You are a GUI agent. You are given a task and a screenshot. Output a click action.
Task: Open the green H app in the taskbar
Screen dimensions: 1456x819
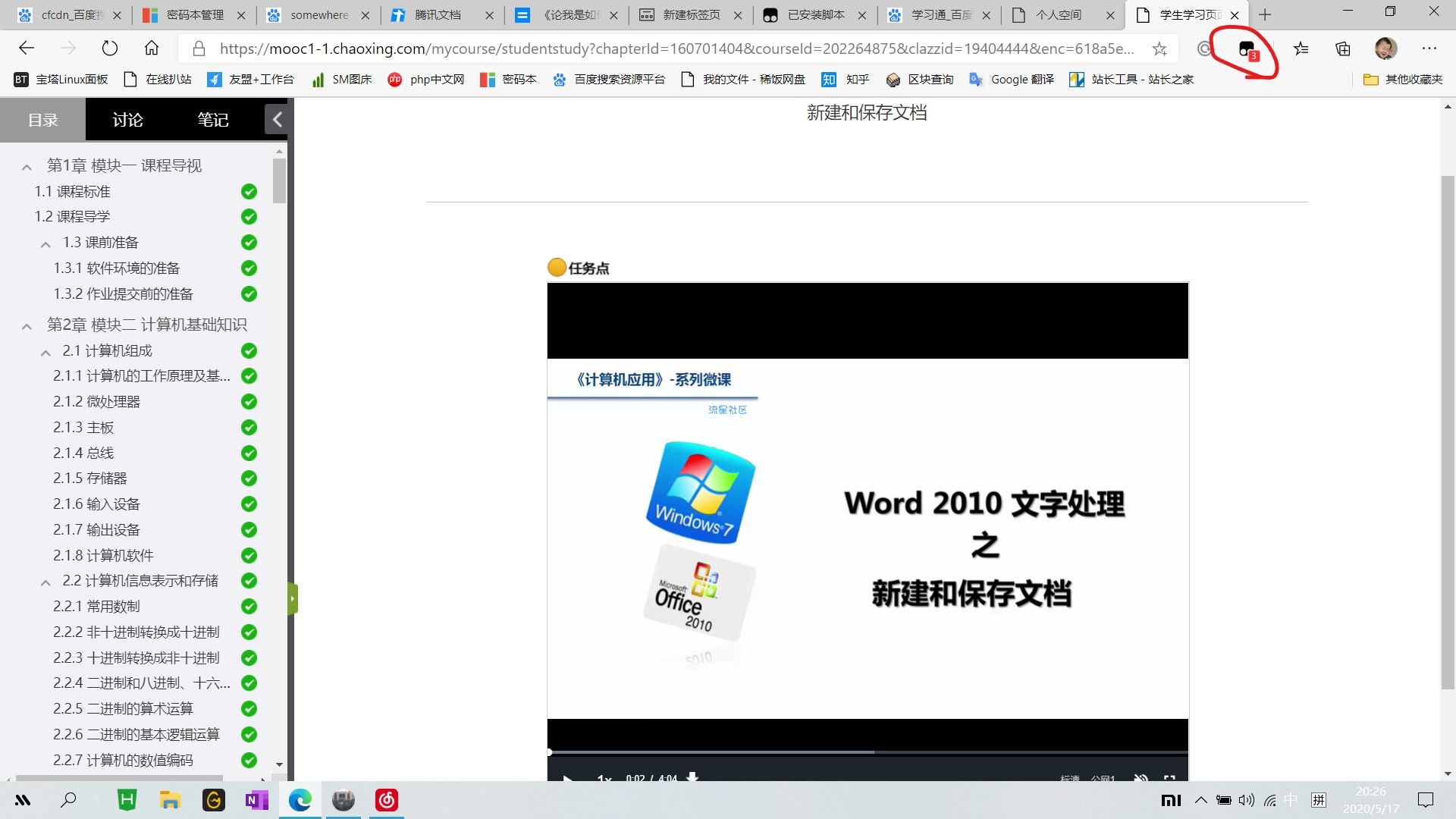[127, 800]
